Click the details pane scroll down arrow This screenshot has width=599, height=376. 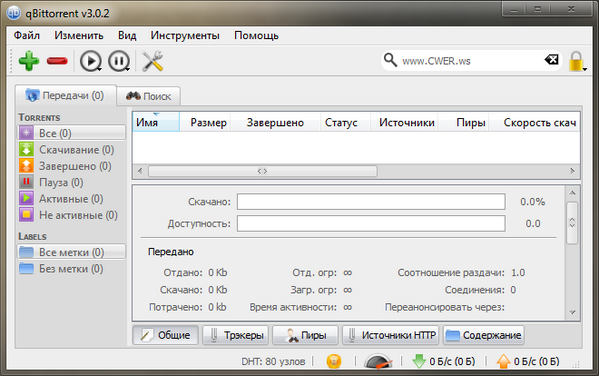tap(572, 313)
